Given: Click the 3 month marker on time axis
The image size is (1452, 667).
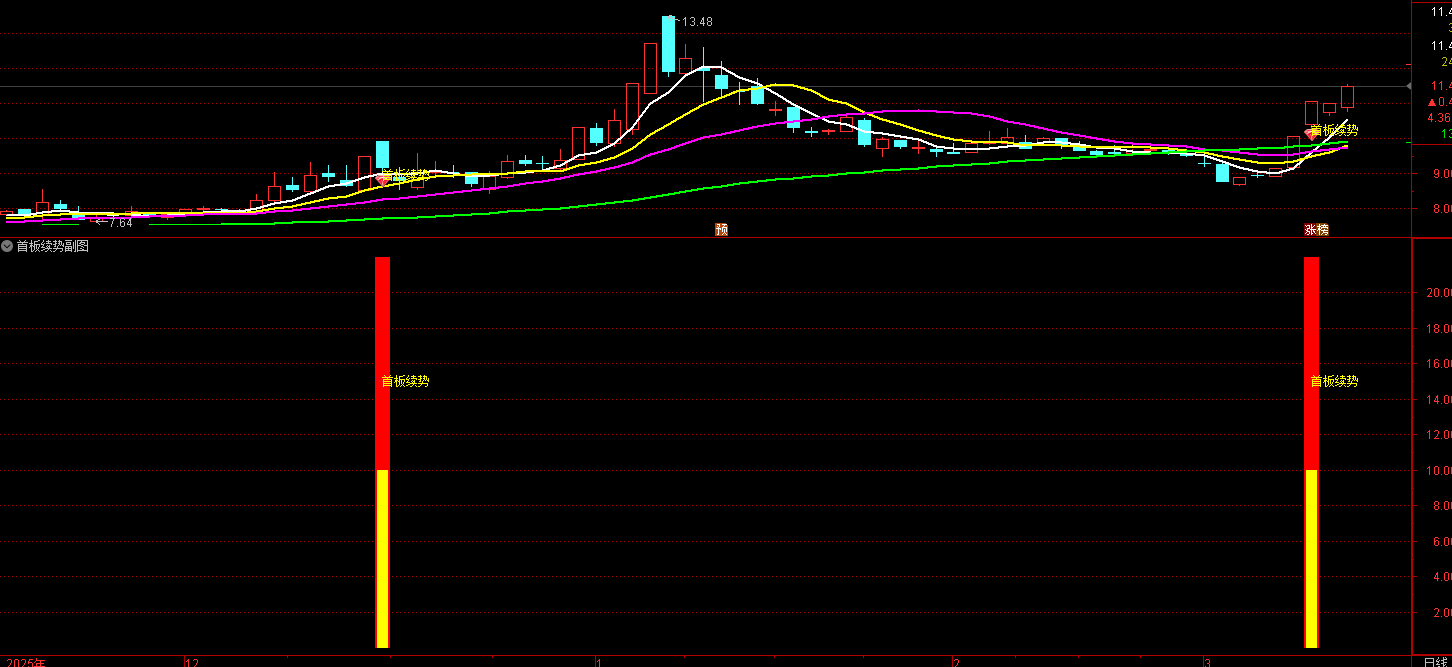Looking at the screenshot, I should pyautogui.click(x=1207, y=662).
